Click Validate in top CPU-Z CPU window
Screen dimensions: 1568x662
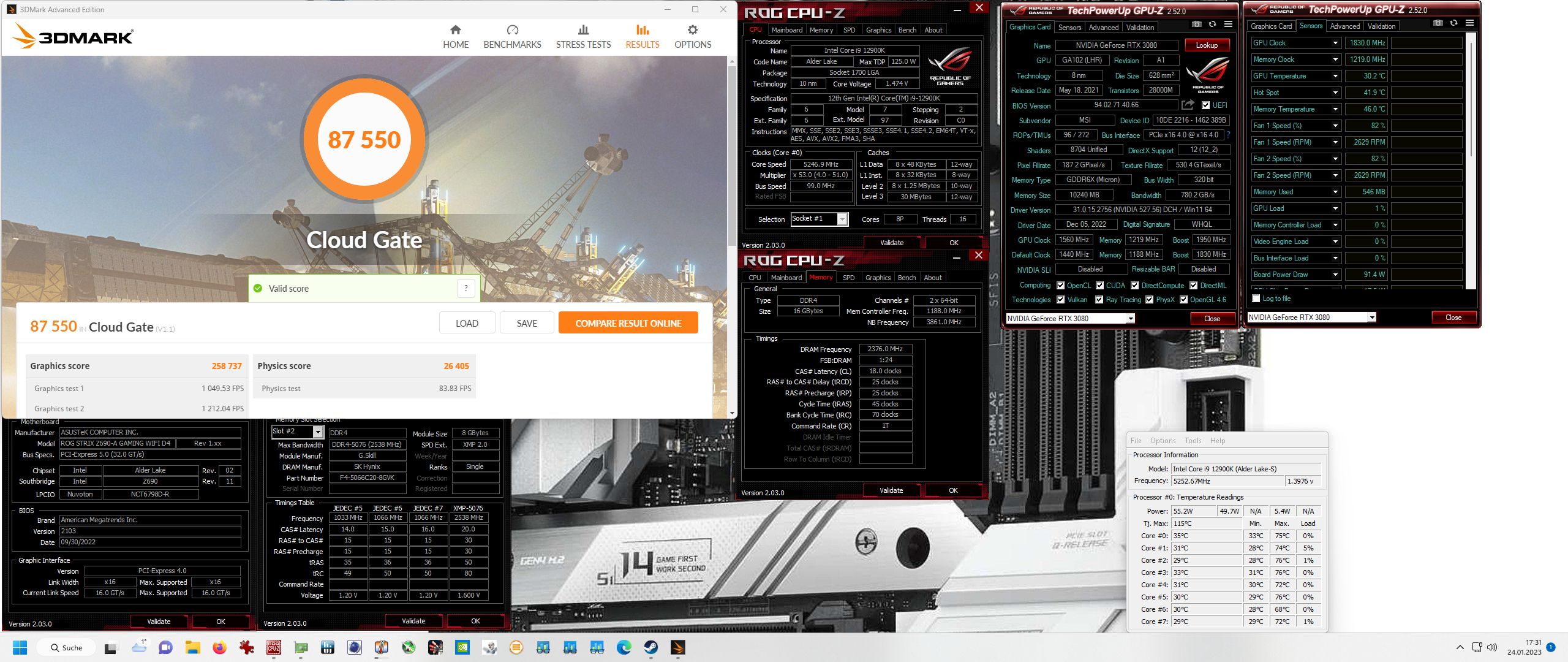coord(892,243)
